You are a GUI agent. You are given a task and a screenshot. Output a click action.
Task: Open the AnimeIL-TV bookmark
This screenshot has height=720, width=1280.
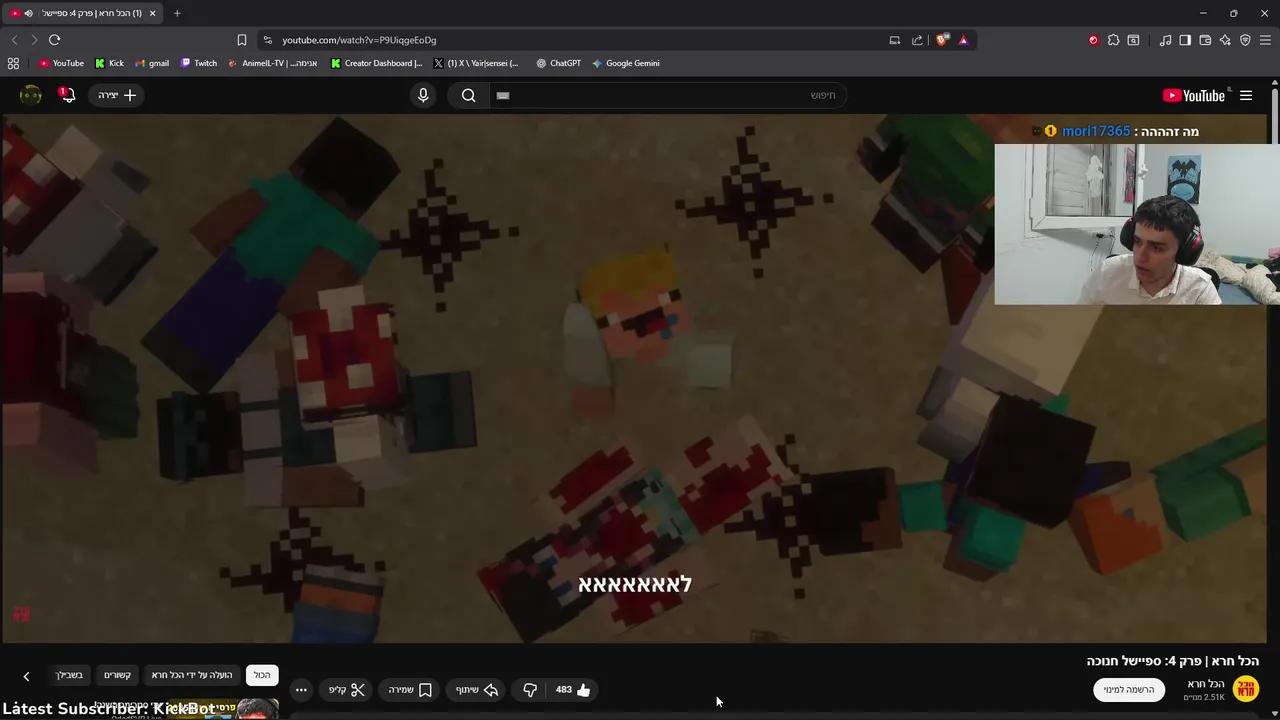point(273,63)
